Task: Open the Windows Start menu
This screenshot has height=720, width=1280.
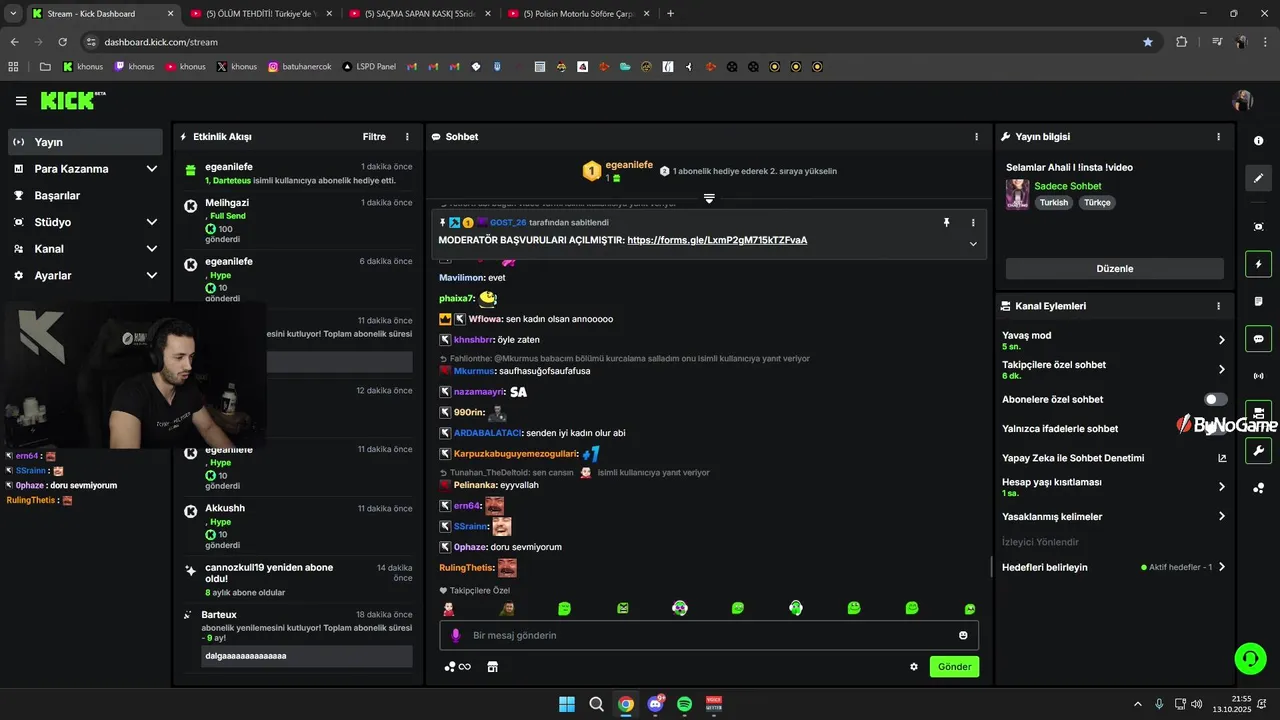Action: 567,704
